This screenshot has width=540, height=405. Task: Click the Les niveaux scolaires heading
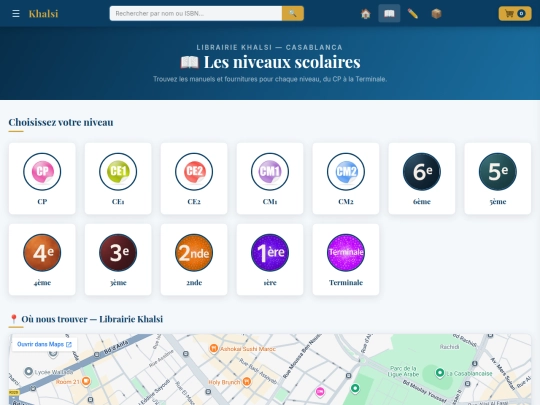tap(270, 62)
